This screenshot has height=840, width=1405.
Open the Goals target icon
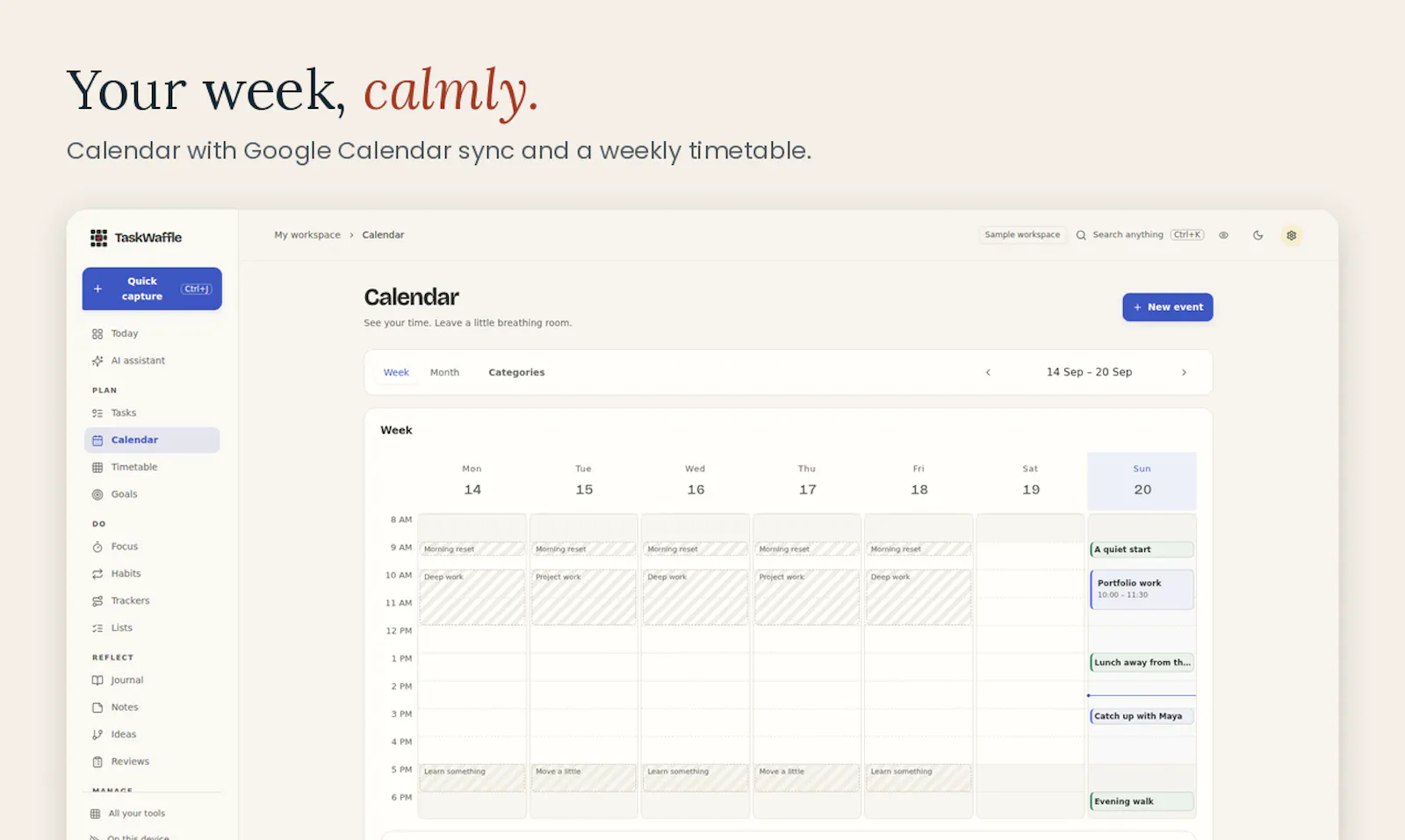[x=97, y=494]
